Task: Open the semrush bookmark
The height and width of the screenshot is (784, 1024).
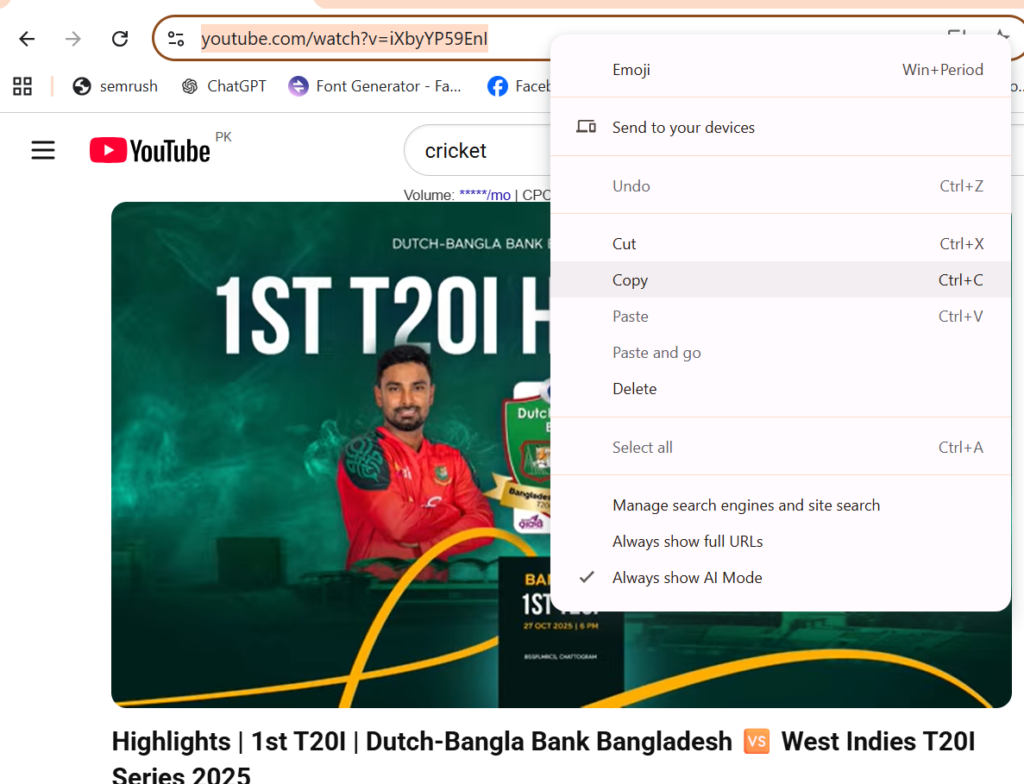Action: point(115,86)
